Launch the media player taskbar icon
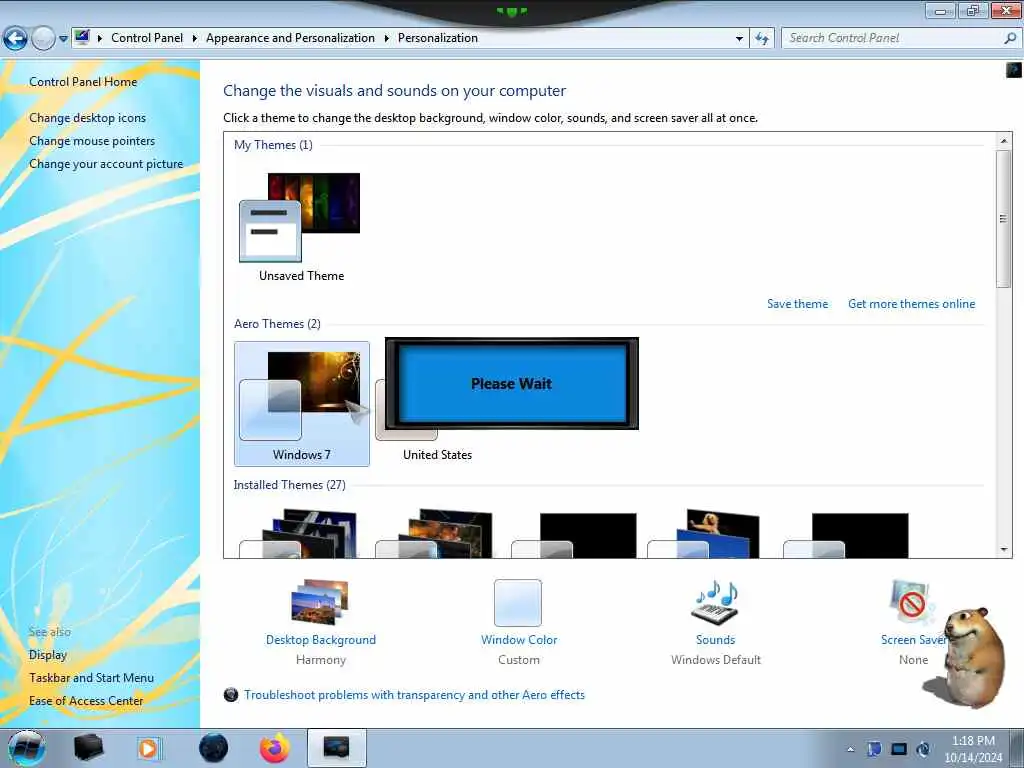This screenshot has height=768, width=1024. 148,748
